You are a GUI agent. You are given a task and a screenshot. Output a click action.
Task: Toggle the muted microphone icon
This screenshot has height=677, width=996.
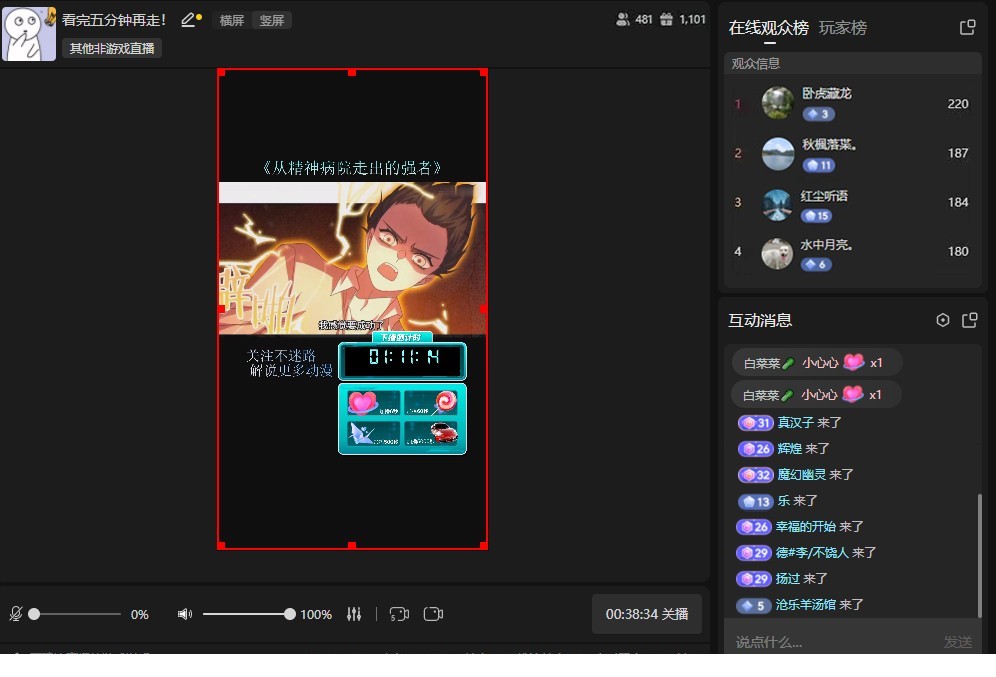[x=16, y=613]
